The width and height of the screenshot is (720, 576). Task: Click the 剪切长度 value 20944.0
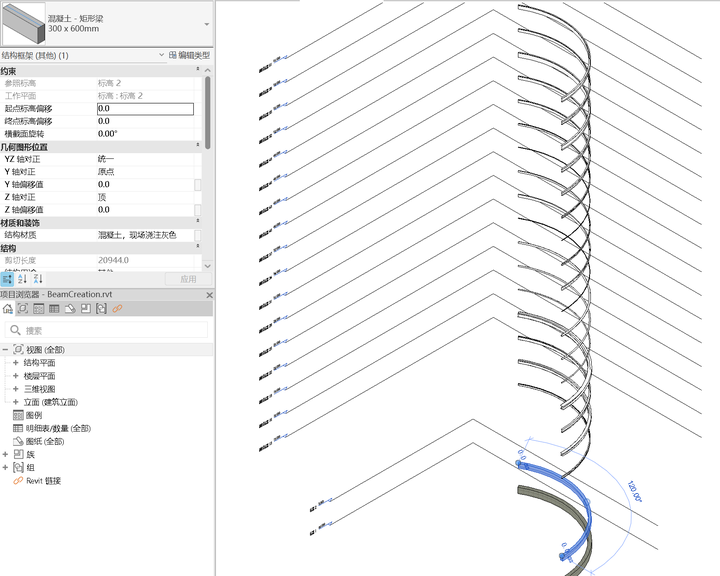click(x=113, y=260)
